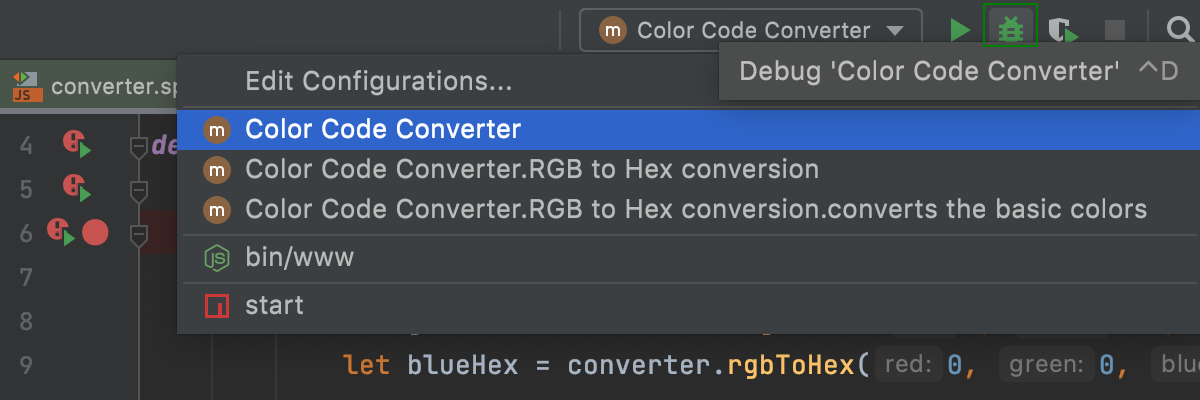The height and width of the screenshot is (400, 1200).
Task: Open Search Everywhere magnifier
Action: (x=1180, y=30)
